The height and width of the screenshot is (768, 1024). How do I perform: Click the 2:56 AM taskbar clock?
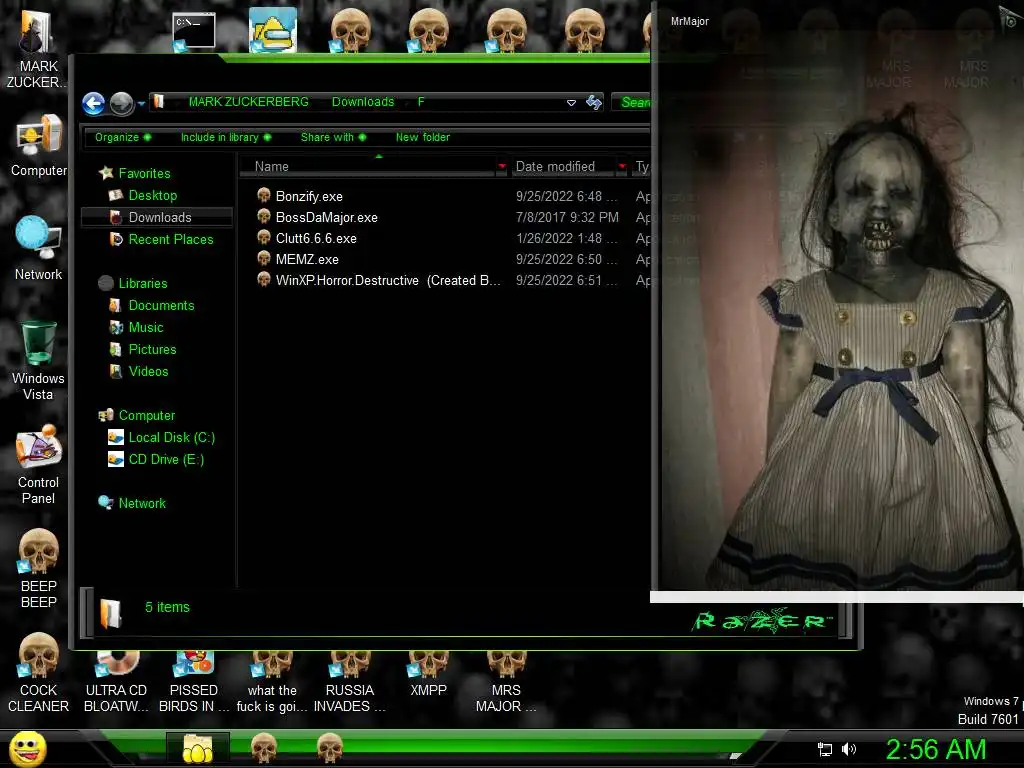[935, 749]
